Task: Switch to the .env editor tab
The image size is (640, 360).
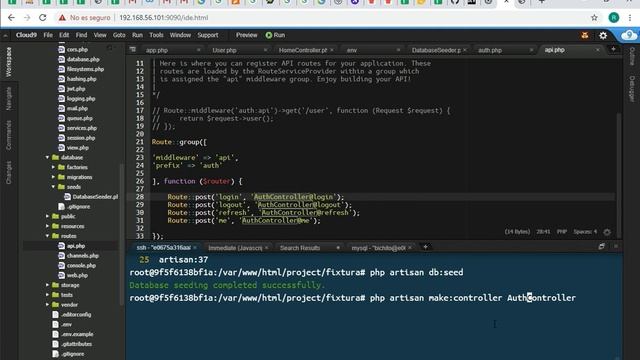Action: pyautogui.click(x=352, y=50)
